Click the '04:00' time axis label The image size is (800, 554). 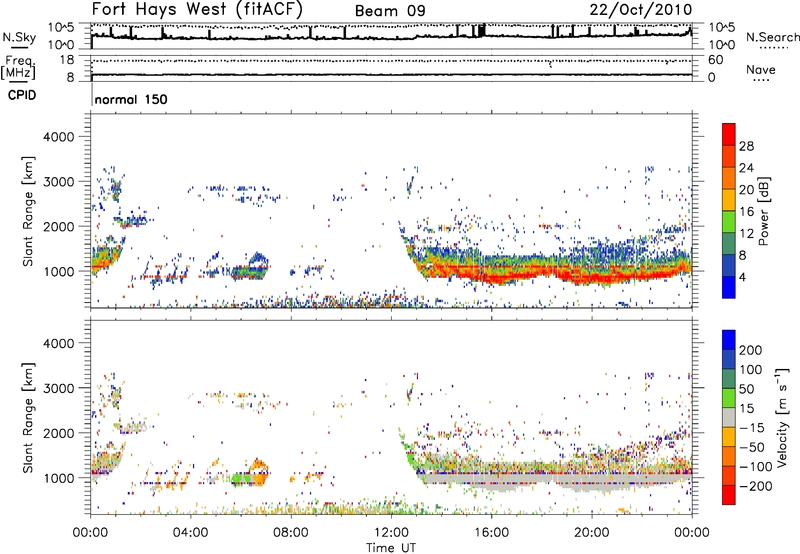tap(190, 533)
